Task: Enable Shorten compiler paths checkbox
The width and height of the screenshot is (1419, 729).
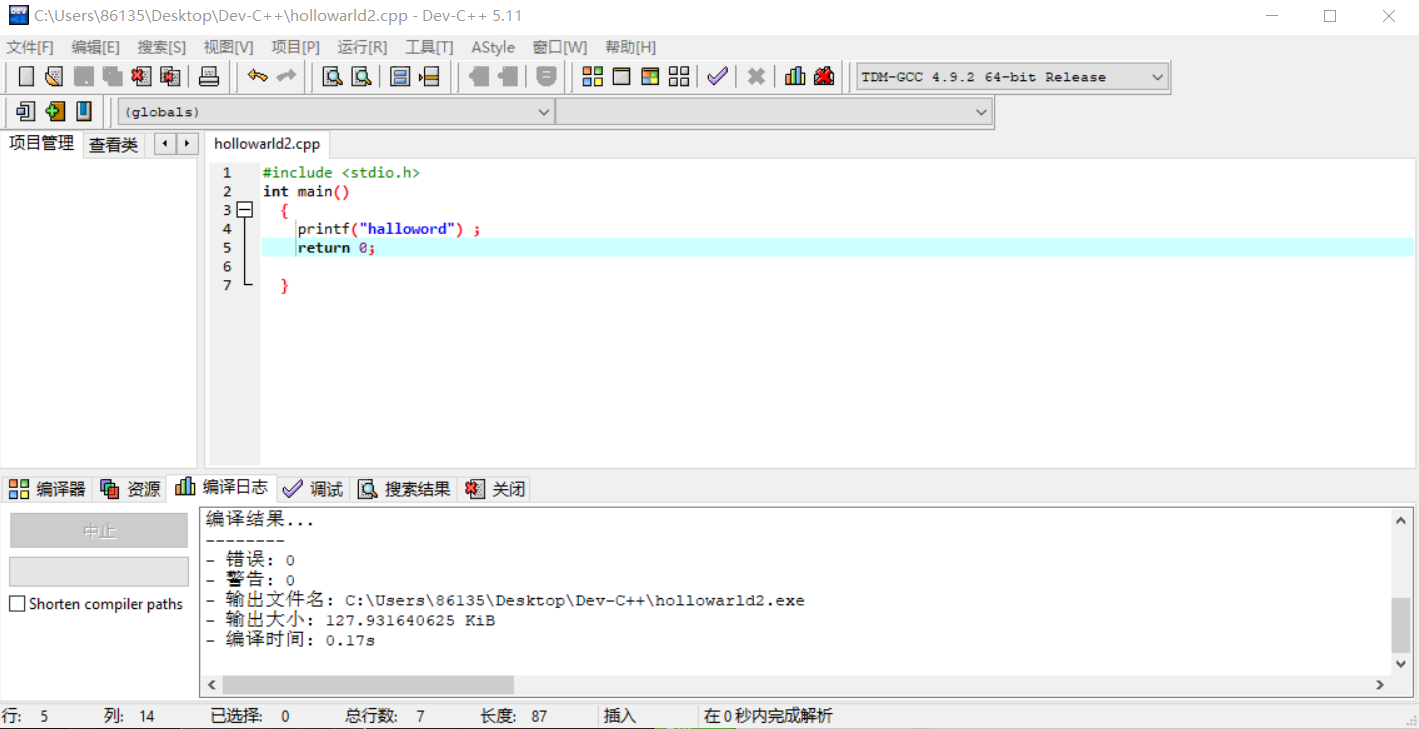Action: (17, 604)
